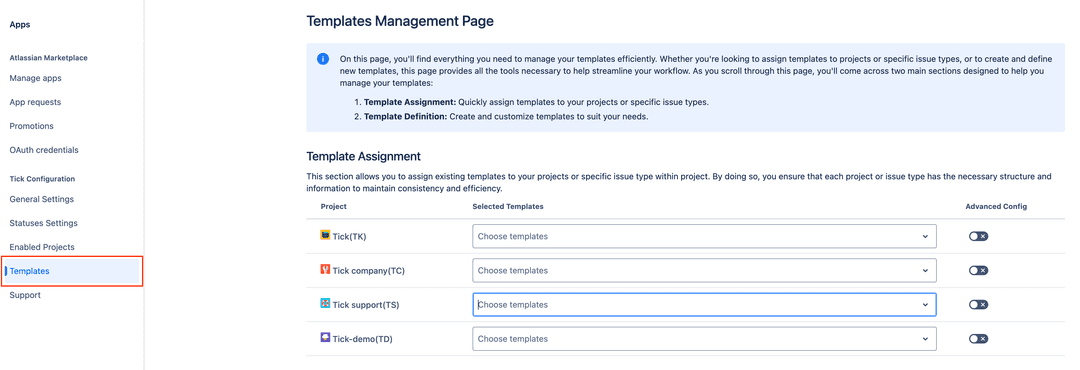
Task: Open OAuth credentials in the sidebar
Action: pos(44,150)
